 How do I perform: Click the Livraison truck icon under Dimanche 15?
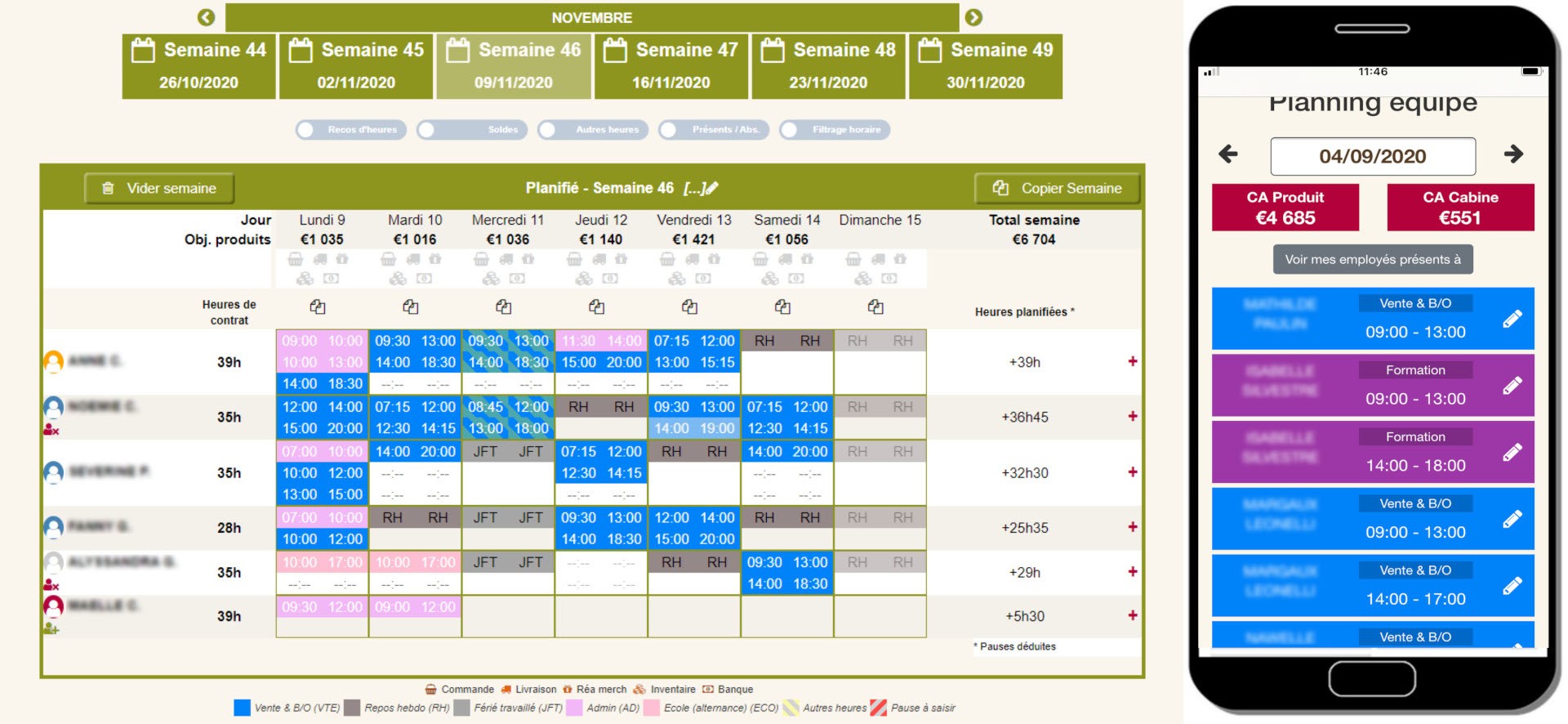click(878, 259)
